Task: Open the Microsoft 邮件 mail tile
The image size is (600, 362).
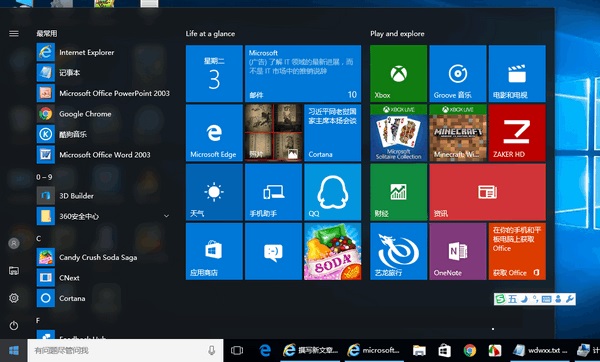Action: (303, 73)
